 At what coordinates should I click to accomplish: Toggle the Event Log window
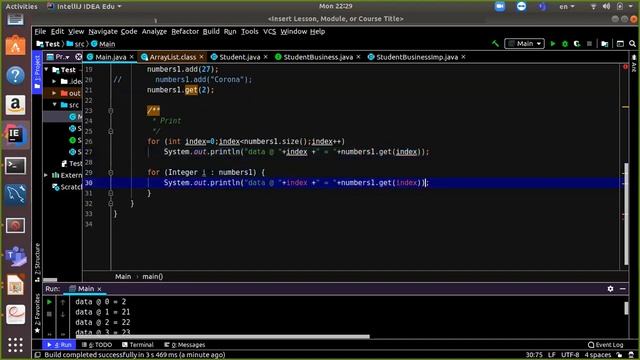tap(606, 345)
